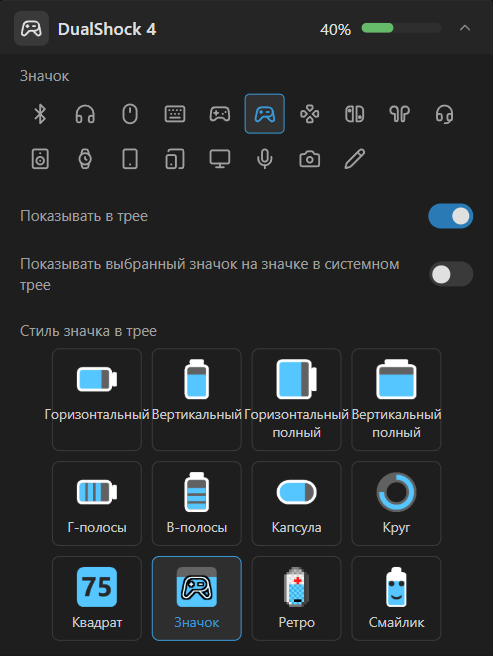Select the Смайлик battery style
The image size is (493, 656).
coord(396,599)
